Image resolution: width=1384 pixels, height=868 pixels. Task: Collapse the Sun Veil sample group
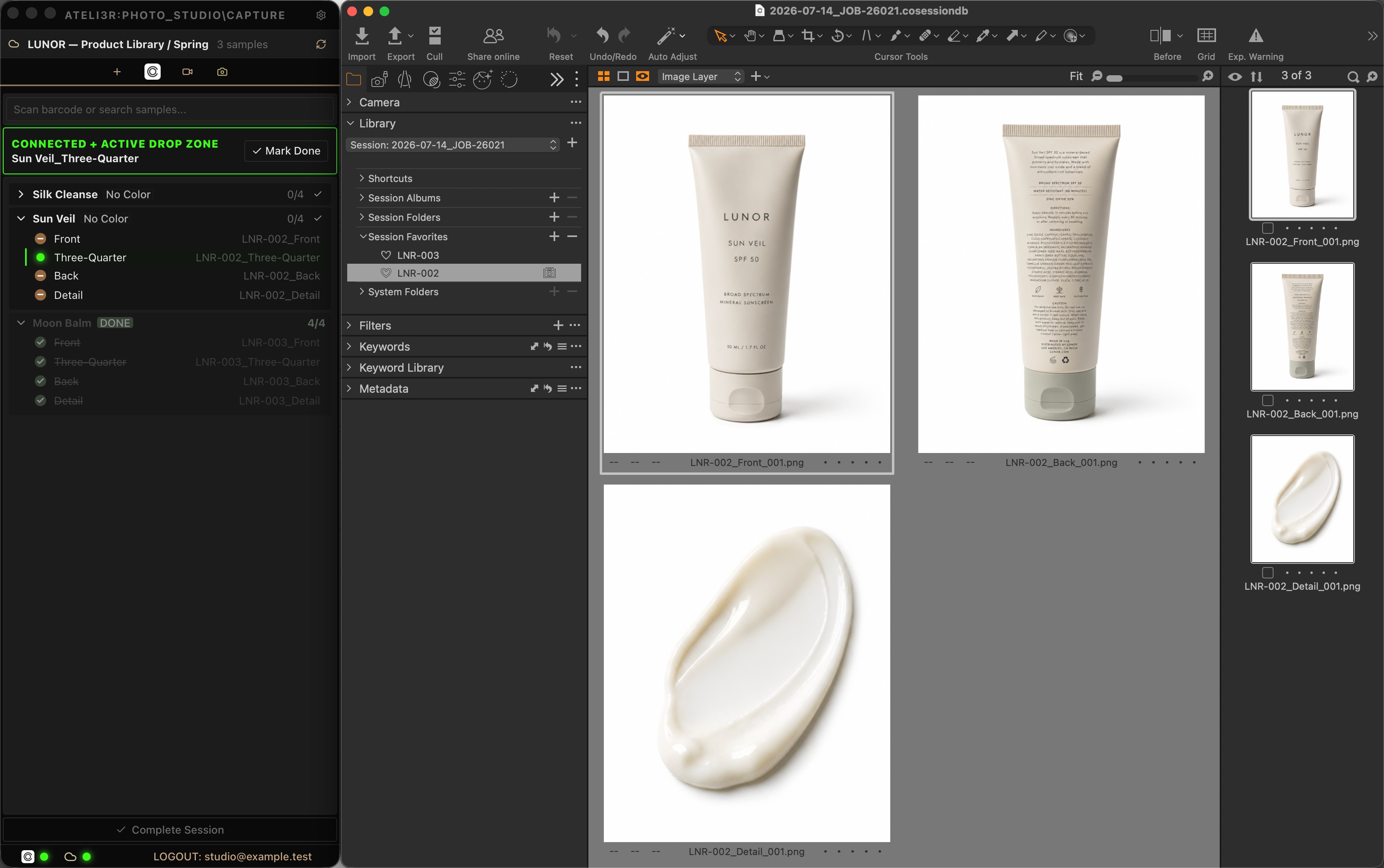point(21,218)
